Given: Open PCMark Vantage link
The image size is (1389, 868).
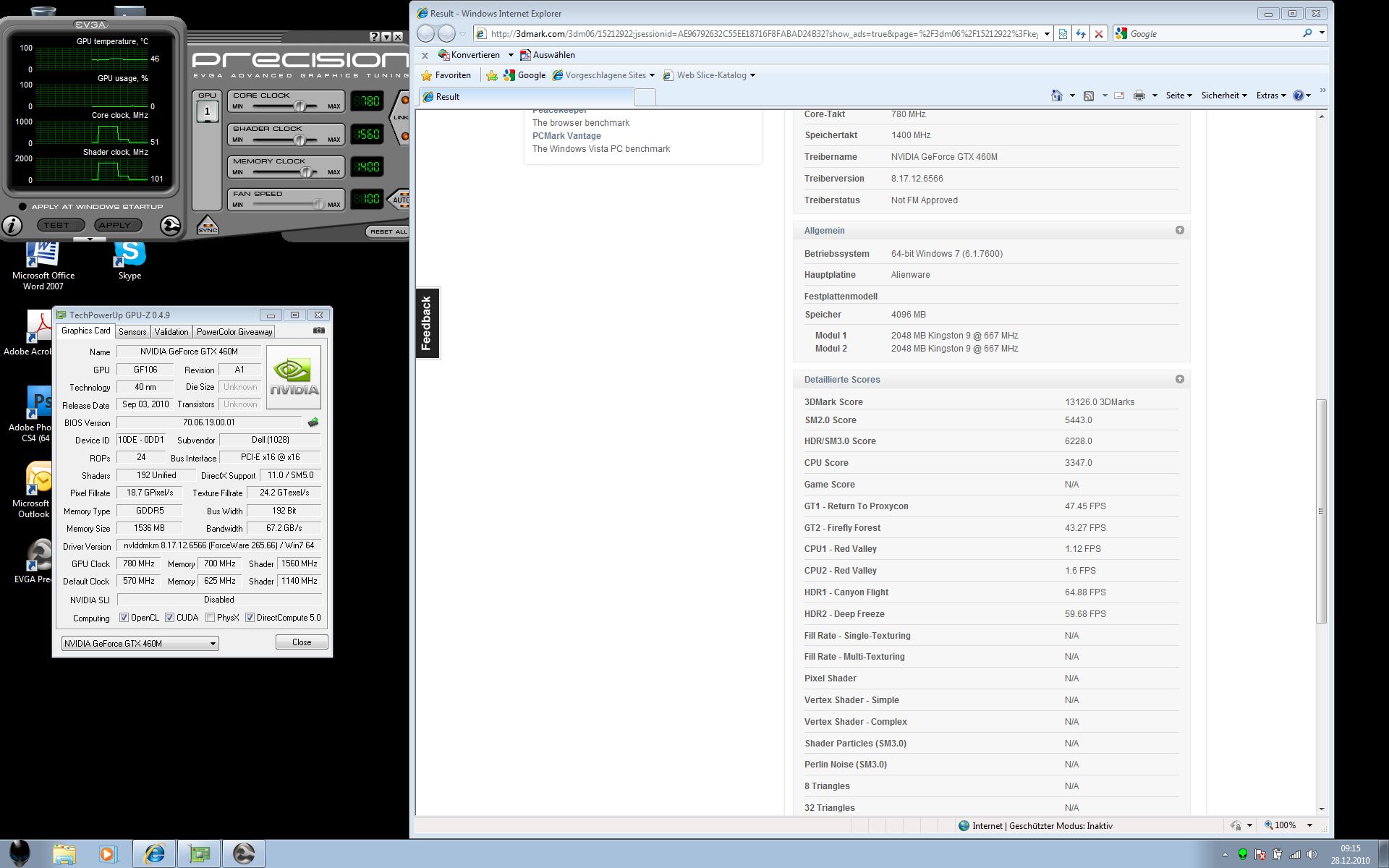Looking at the screenshot, I should (x=566, y=136).
